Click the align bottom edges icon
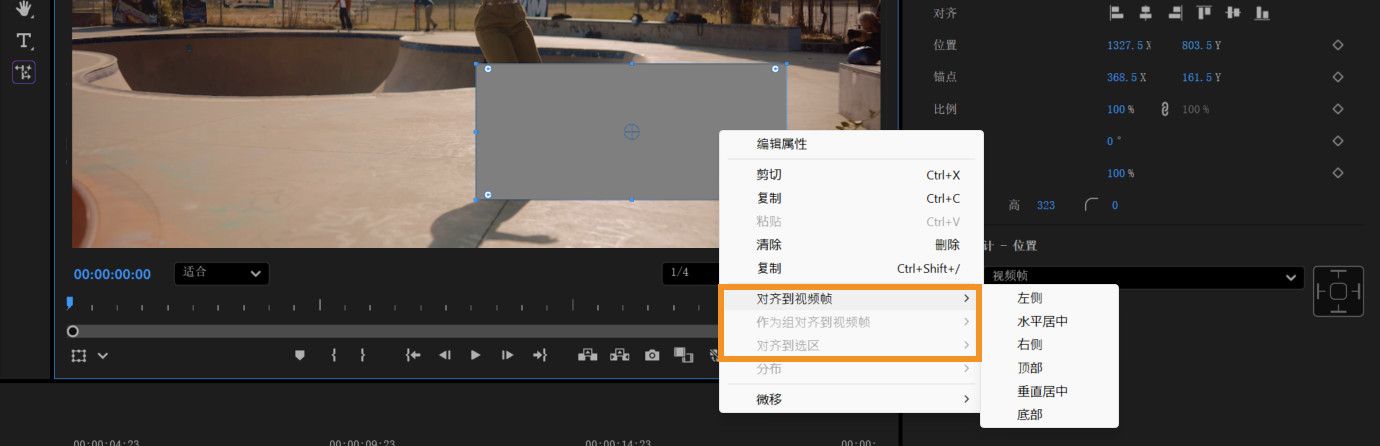The width and height of the screenshot is (1380, 446). (1262, 13)
